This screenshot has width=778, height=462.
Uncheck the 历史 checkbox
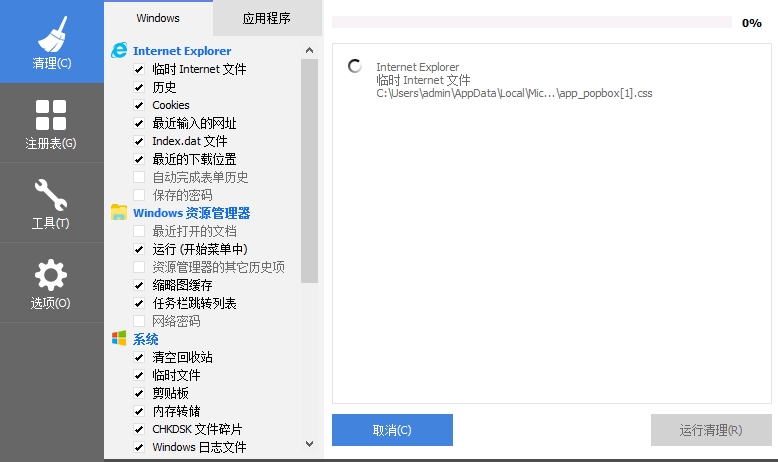point(139,87)
